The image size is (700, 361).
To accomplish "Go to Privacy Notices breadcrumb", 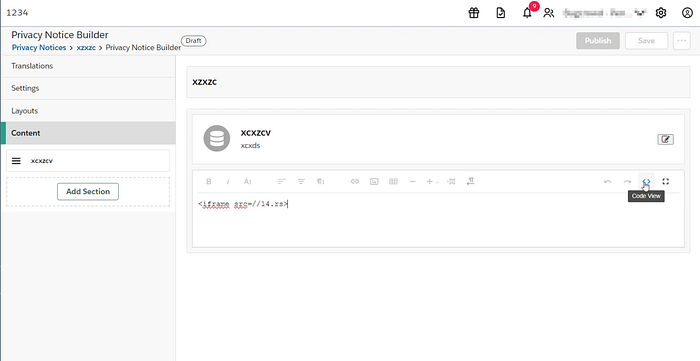I will [x=39, y=47].
